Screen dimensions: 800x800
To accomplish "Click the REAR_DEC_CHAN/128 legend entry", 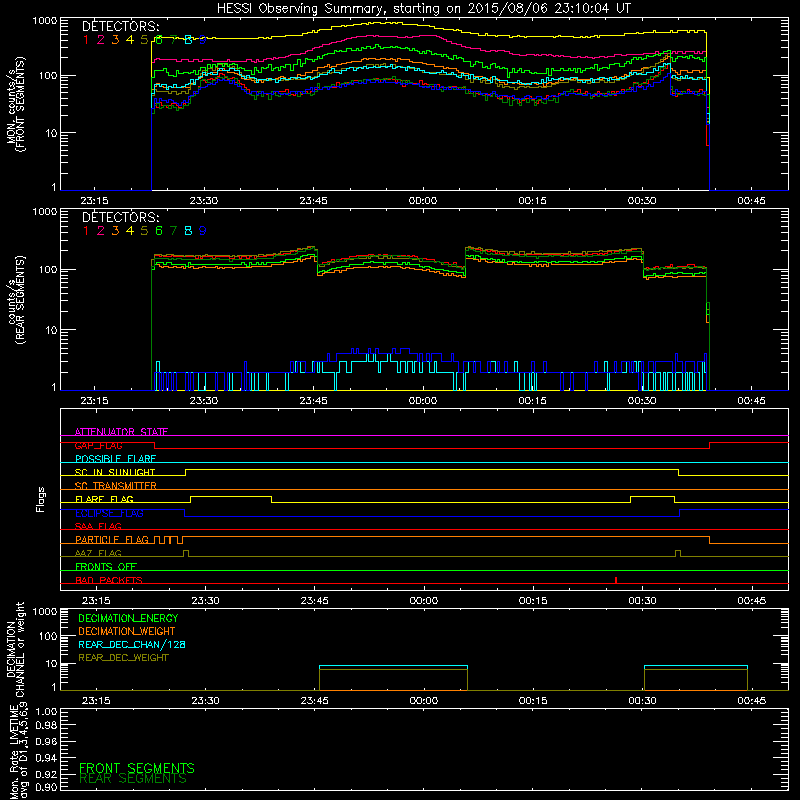I will point(132,644).
